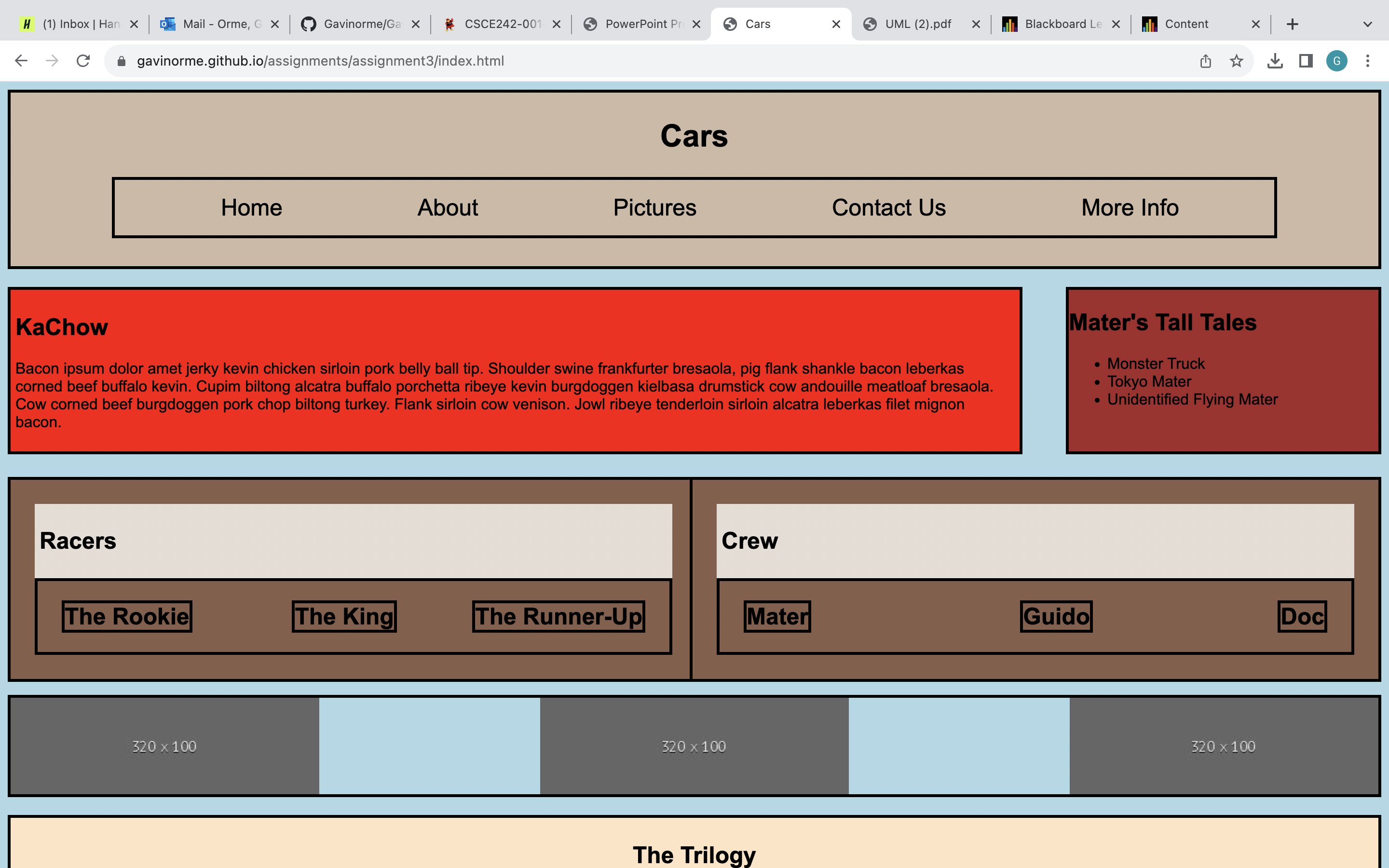Click the right 320 x 100 placeholder image
1389x868 pixels.
tap(1224, 746)
